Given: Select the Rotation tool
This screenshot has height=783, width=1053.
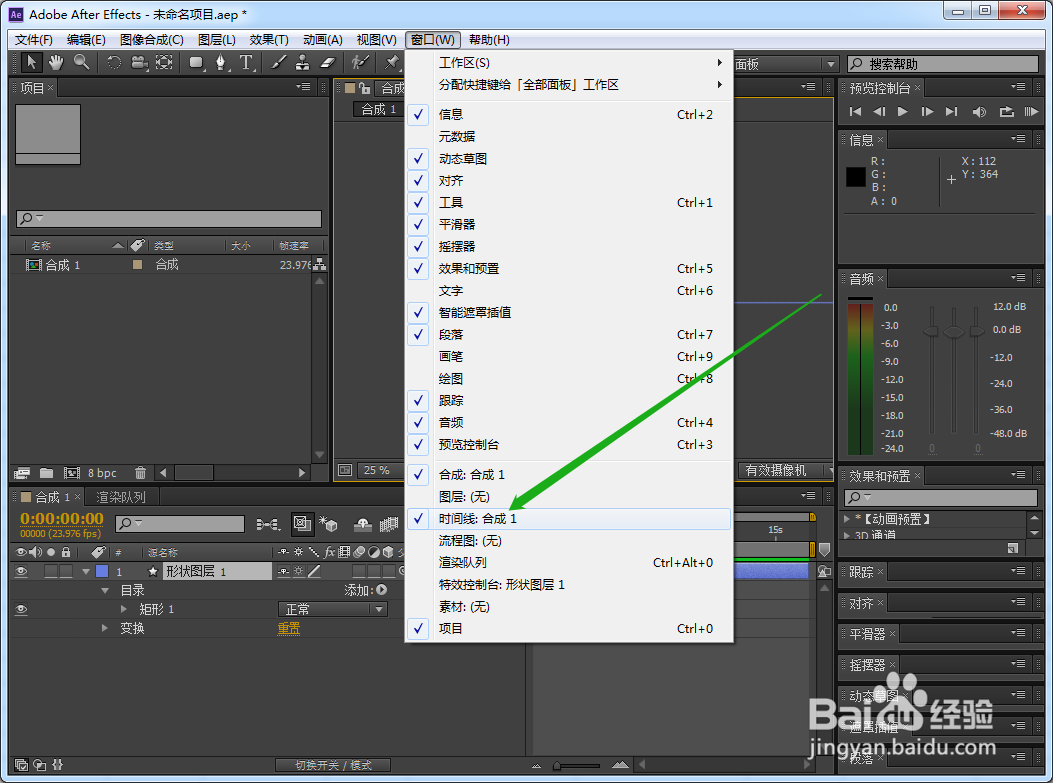Looking at the screenshot, I should pyautogui.click(x=114, y=63).
